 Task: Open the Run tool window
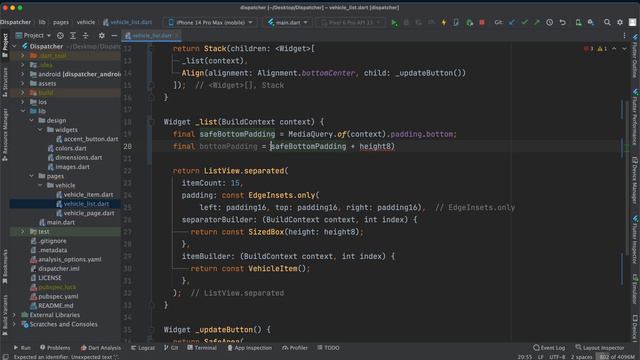point(22,348)
